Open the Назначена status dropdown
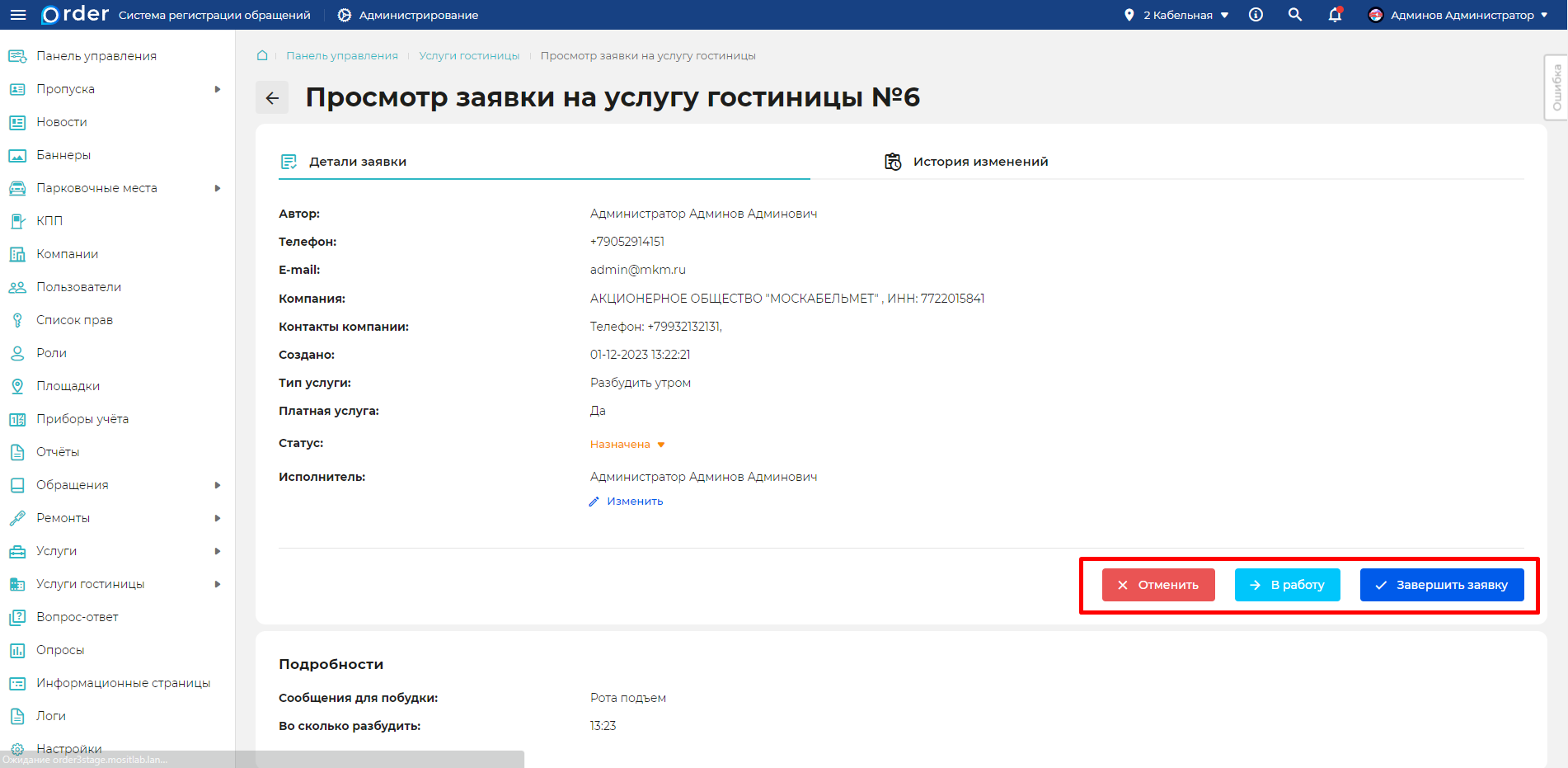The width and height of the screenshot is (1568, 768). tap(627, 443)
